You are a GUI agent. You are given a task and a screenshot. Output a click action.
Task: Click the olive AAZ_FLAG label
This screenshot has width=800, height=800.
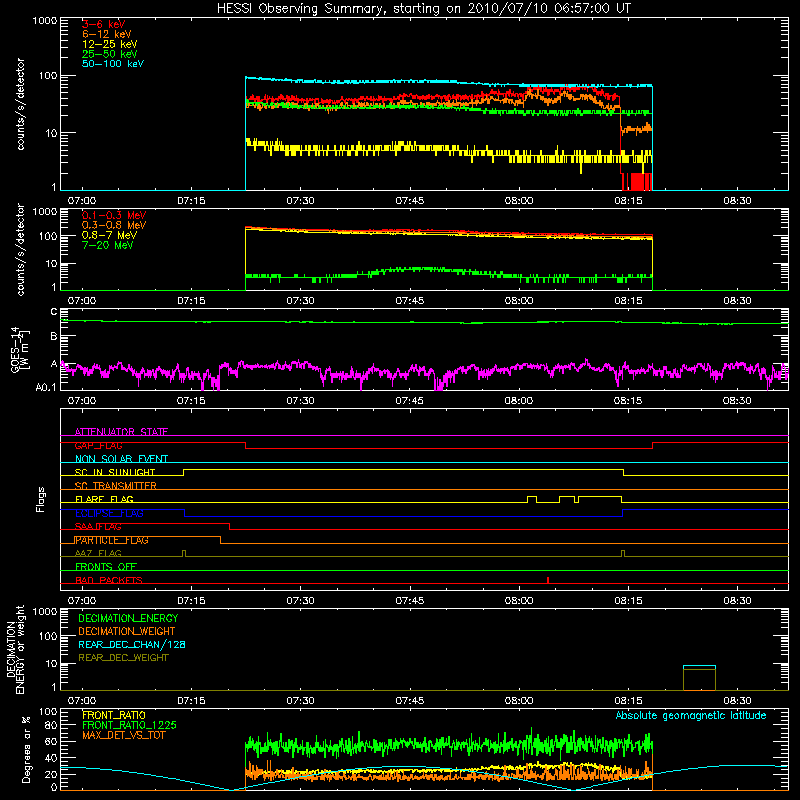(x=98, y=553)
